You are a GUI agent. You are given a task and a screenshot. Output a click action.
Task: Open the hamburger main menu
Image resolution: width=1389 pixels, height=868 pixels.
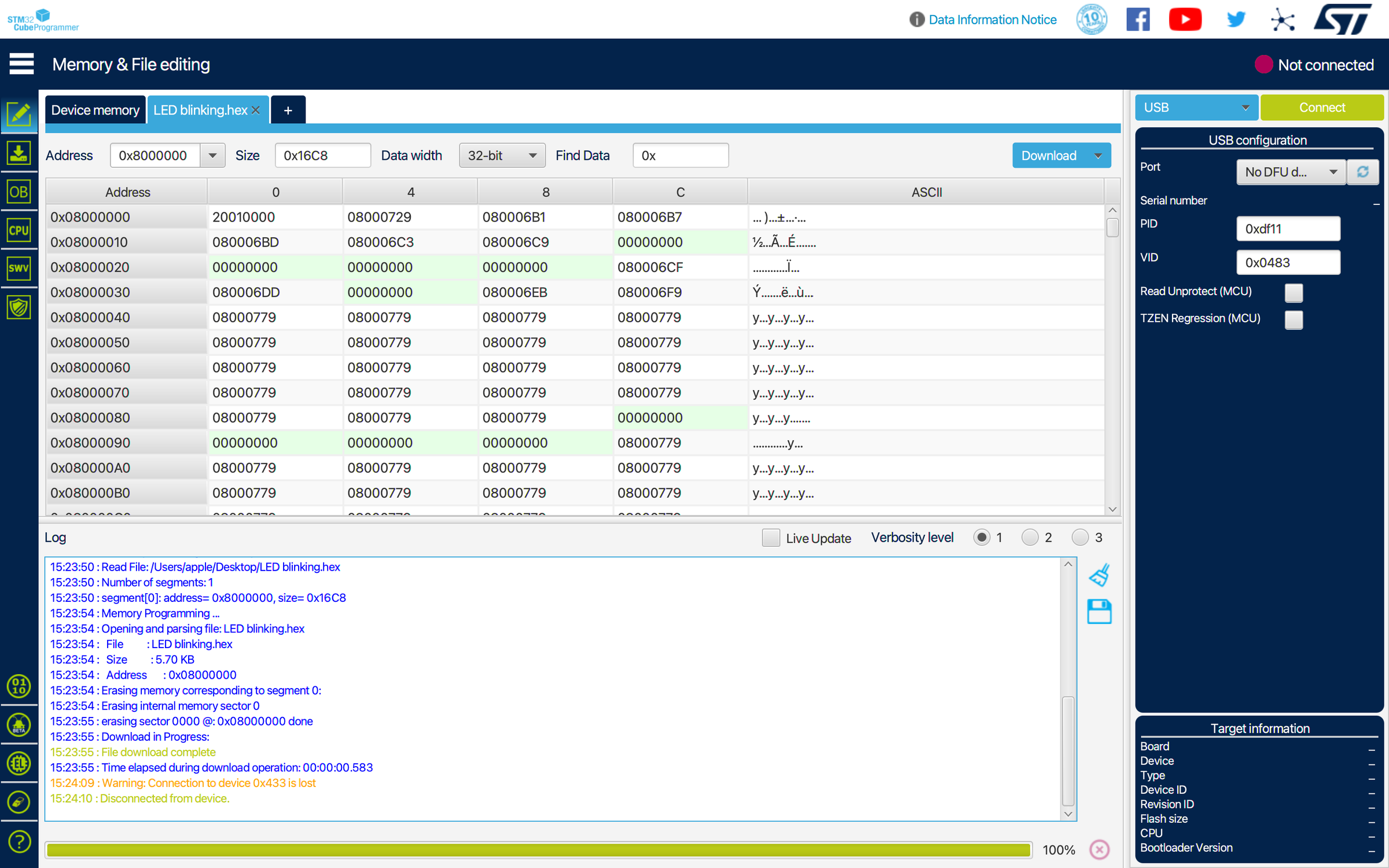click(x=21, y=64)
